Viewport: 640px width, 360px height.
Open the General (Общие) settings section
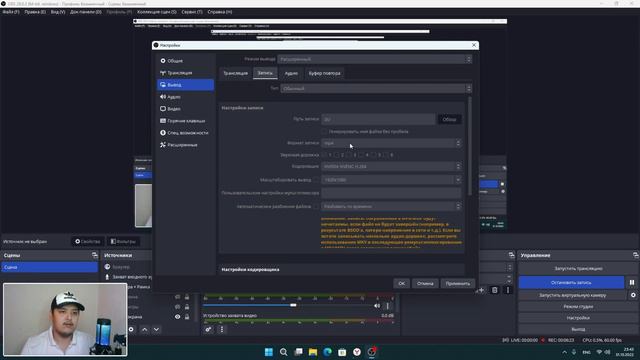[x=185, y=61]
